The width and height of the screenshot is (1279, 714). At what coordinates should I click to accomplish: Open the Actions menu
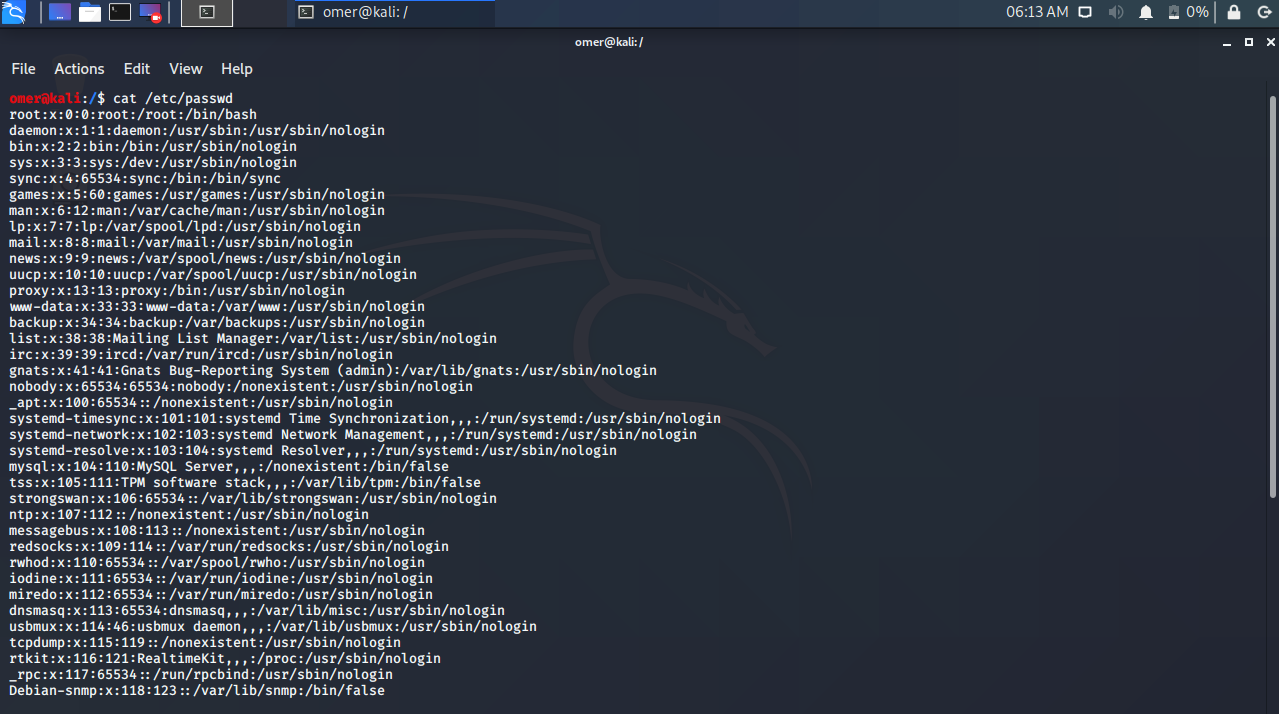79,69
